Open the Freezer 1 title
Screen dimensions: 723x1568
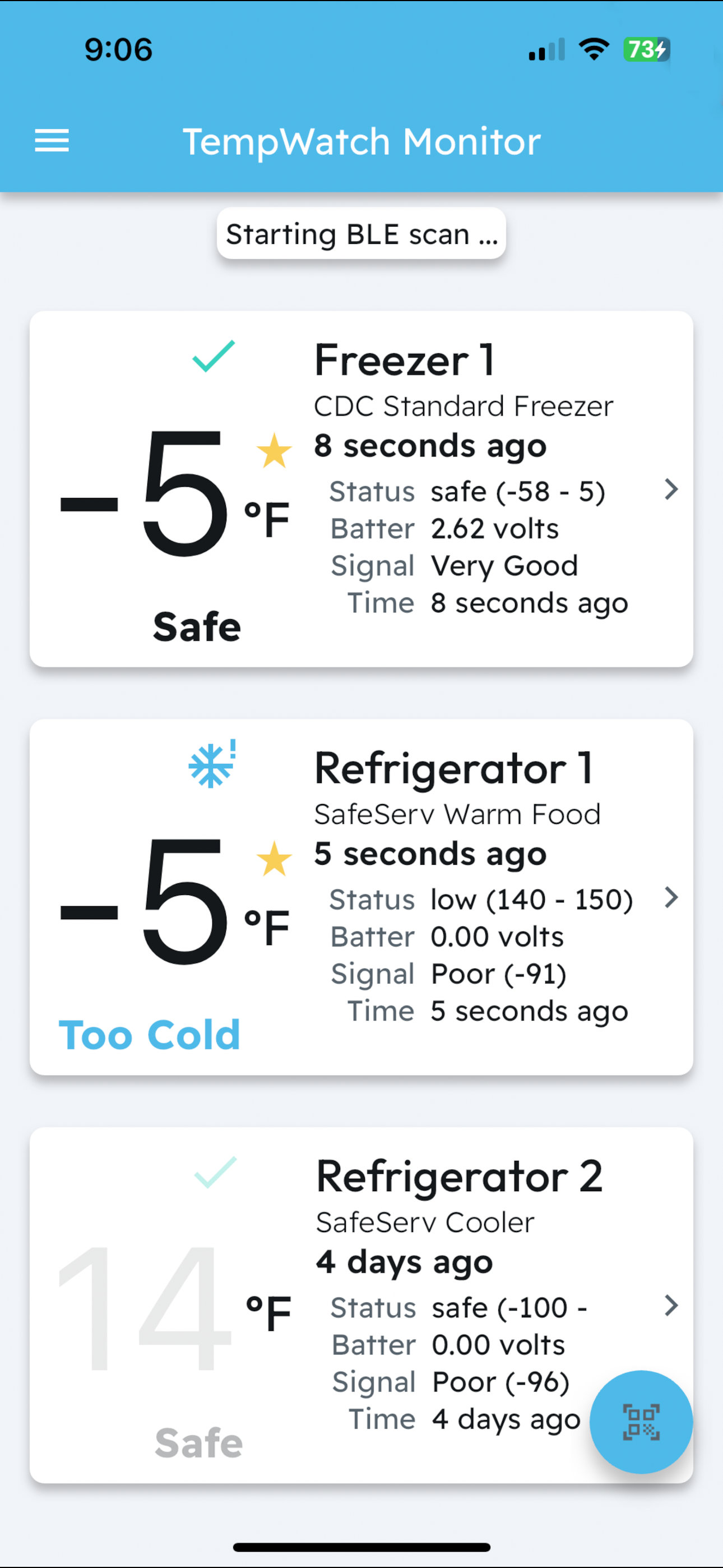[404, 359]
